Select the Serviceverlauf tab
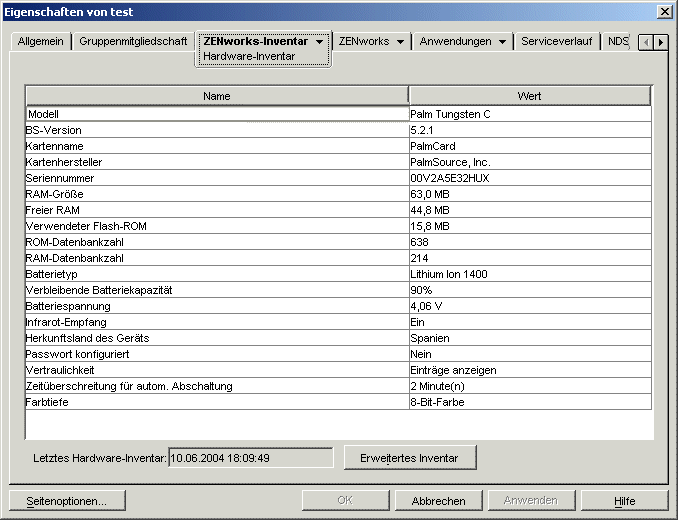Screen dimensions: 678x520 pos(556,41)
